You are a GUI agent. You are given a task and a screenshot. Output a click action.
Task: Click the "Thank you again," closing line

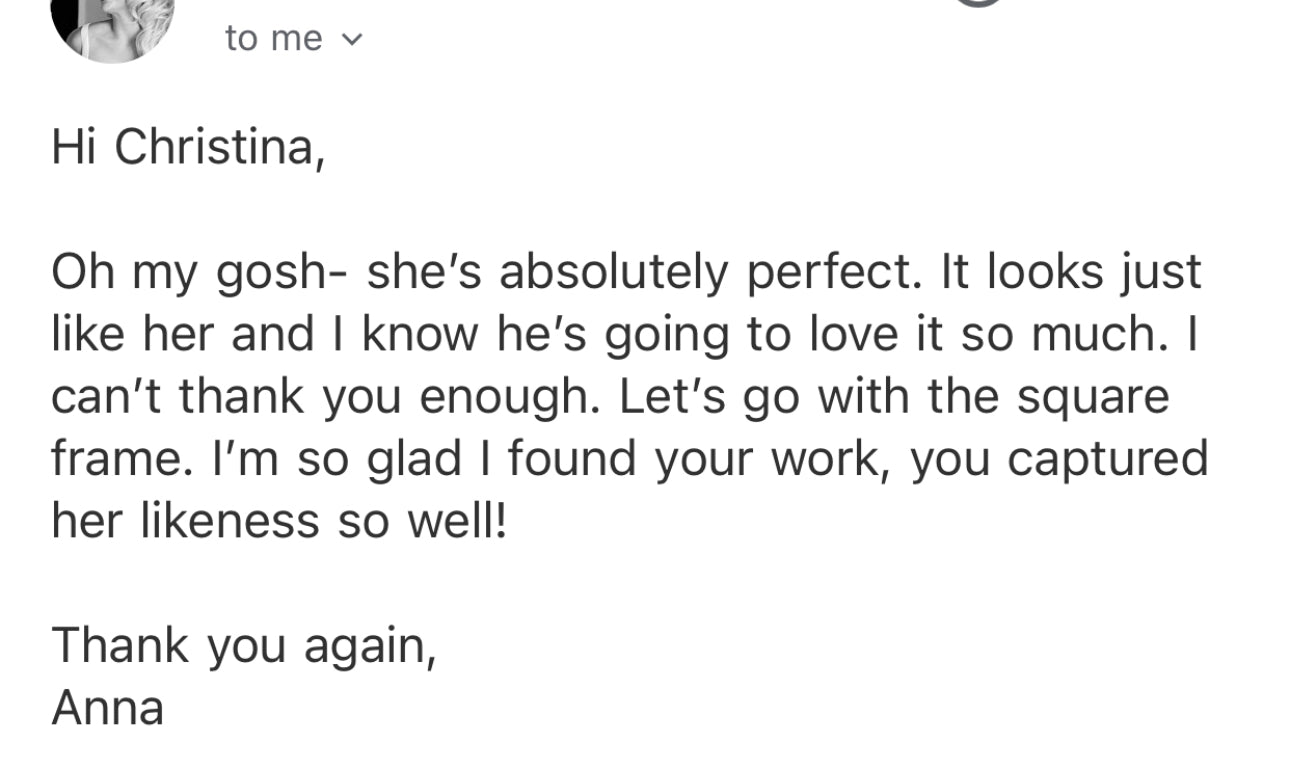coord(244,646)
